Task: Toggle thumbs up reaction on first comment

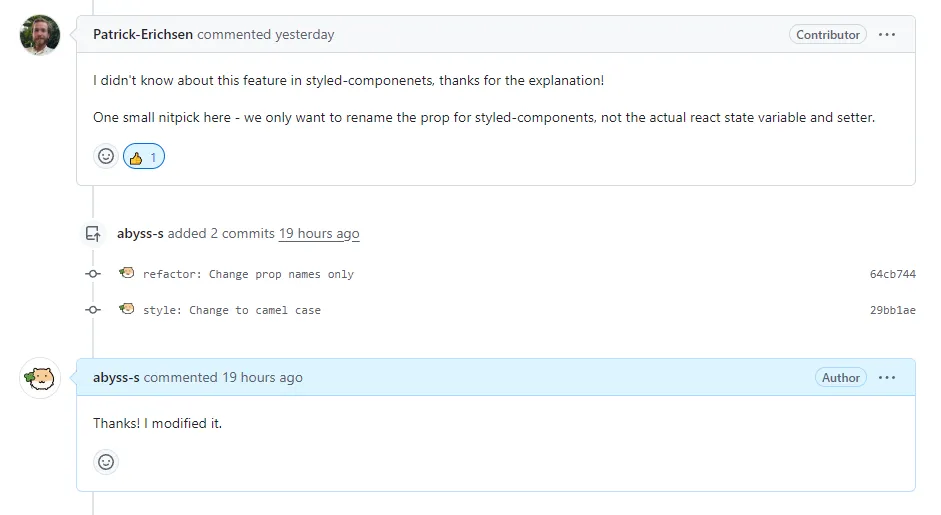Action: pyautogui.click(x=144, y=157)
